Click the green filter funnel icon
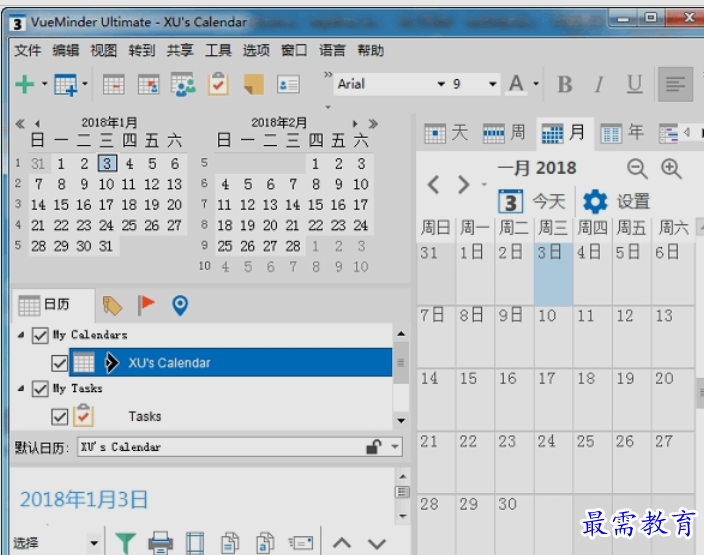 click(124, 543)
